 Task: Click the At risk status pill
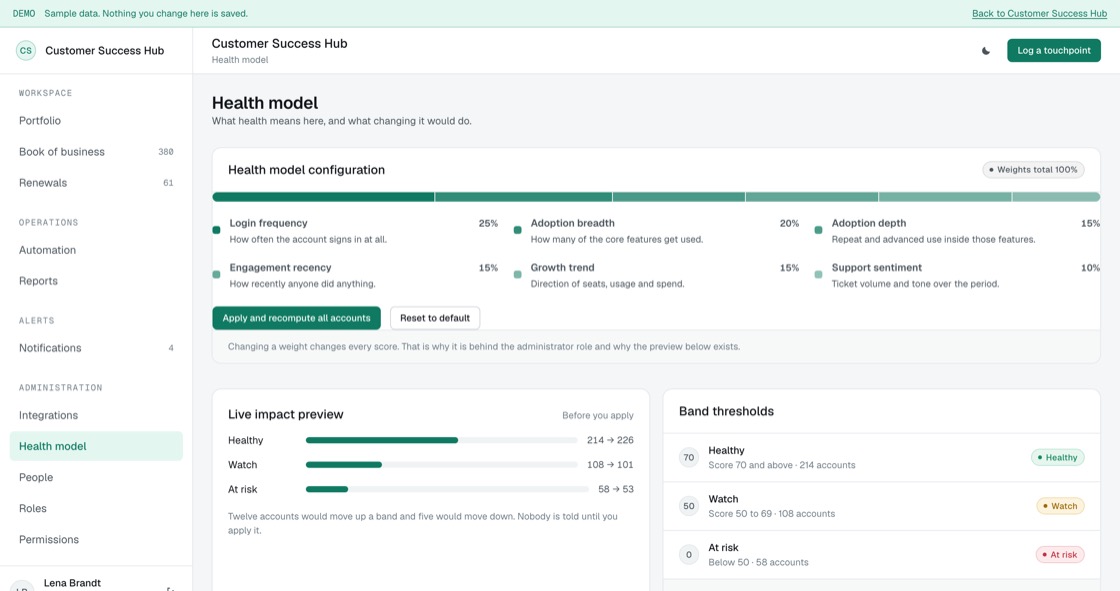coord(1060,555)
